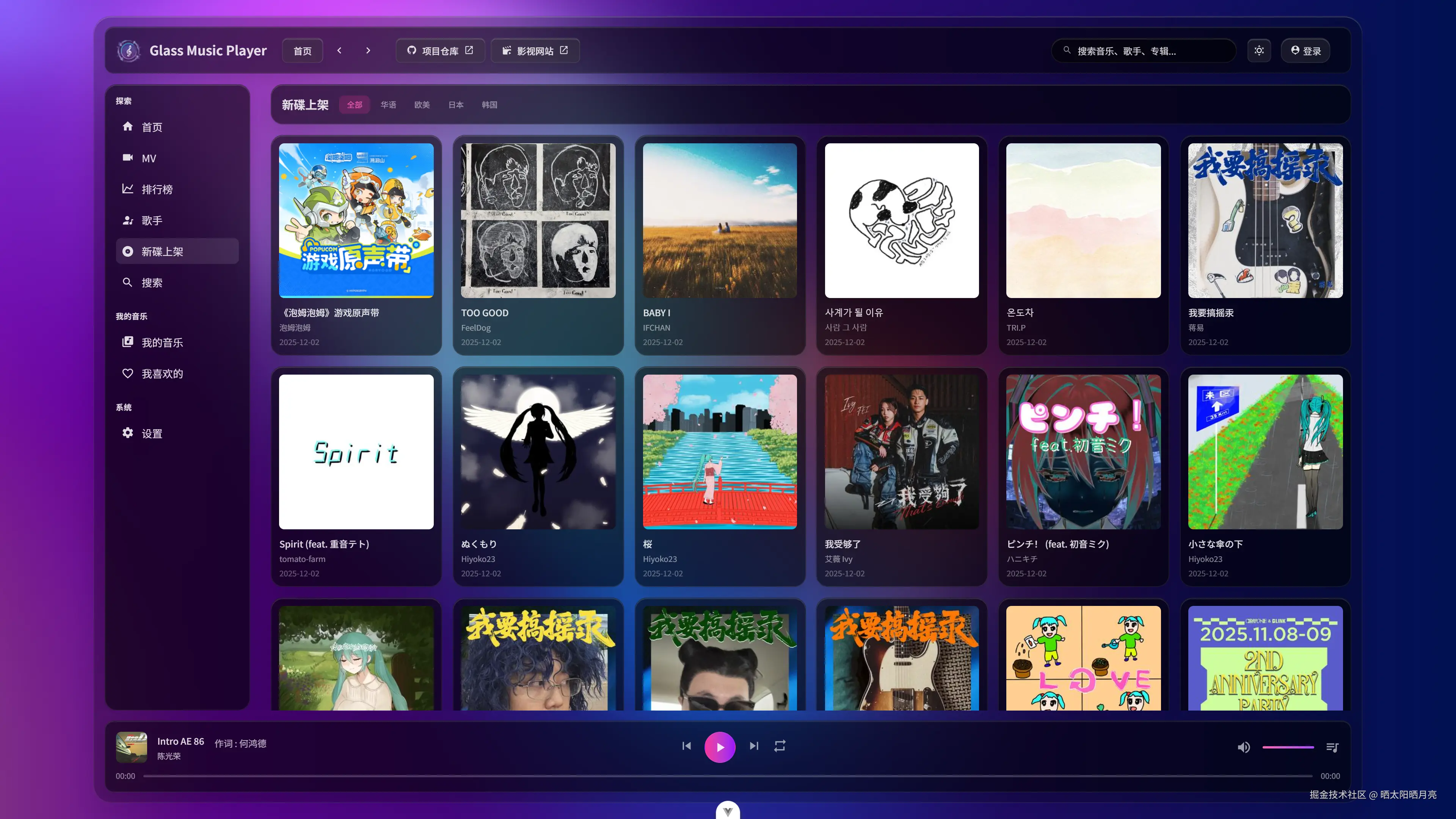The image size is (1456, 819).
Task: Navigate forward with the right chevron
Action: pyautogui.click(x=368, y=51)
